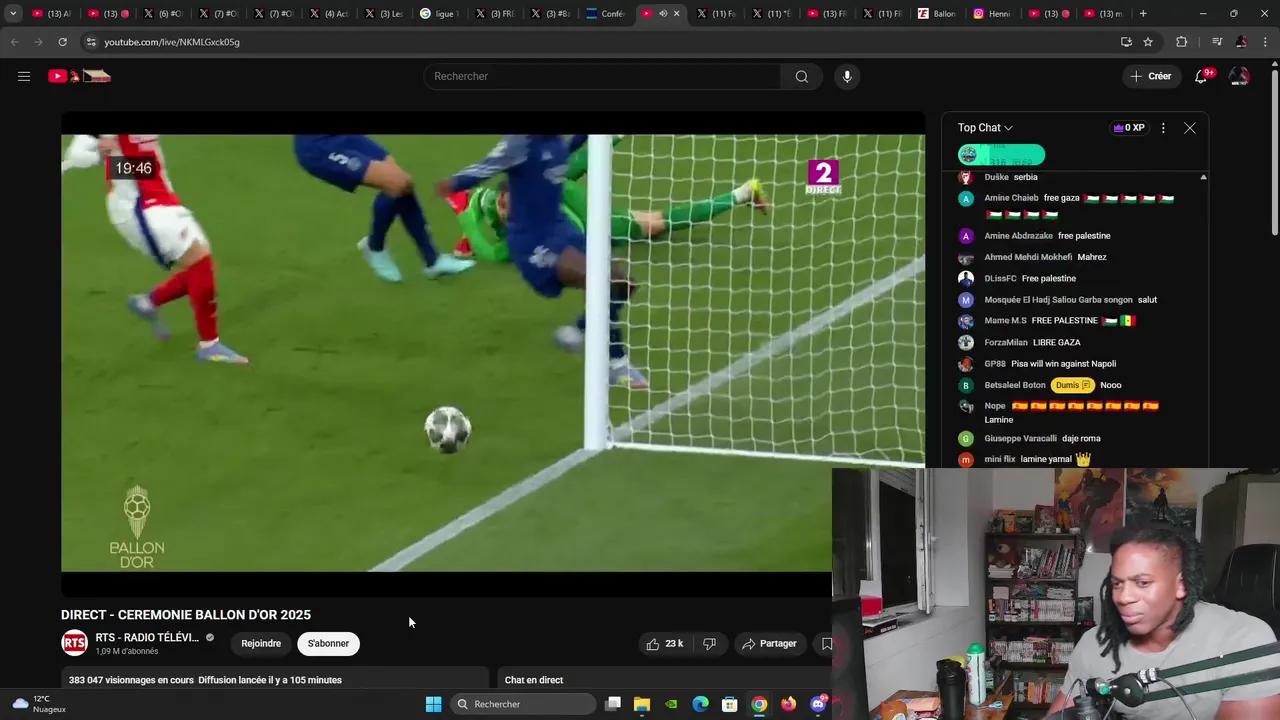This screenshot has width=1280, height=720.
Task: Click the video title 'DIRECT - CEREMONIE BALLON D'OR 2025'
Action: [x=186, y=615]
